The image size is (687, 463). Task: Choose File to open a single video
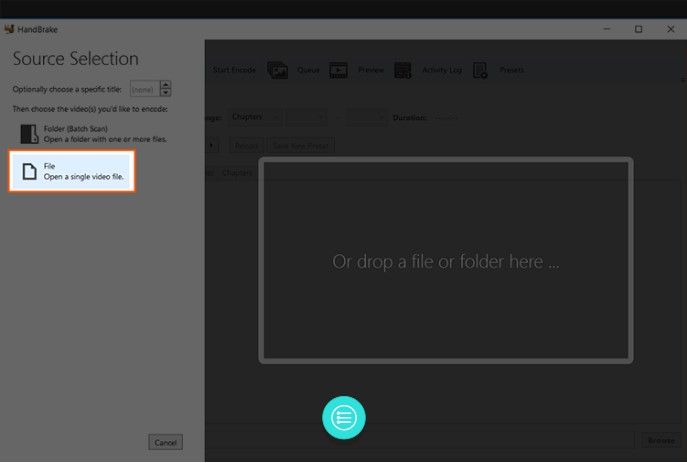point(72,171)
